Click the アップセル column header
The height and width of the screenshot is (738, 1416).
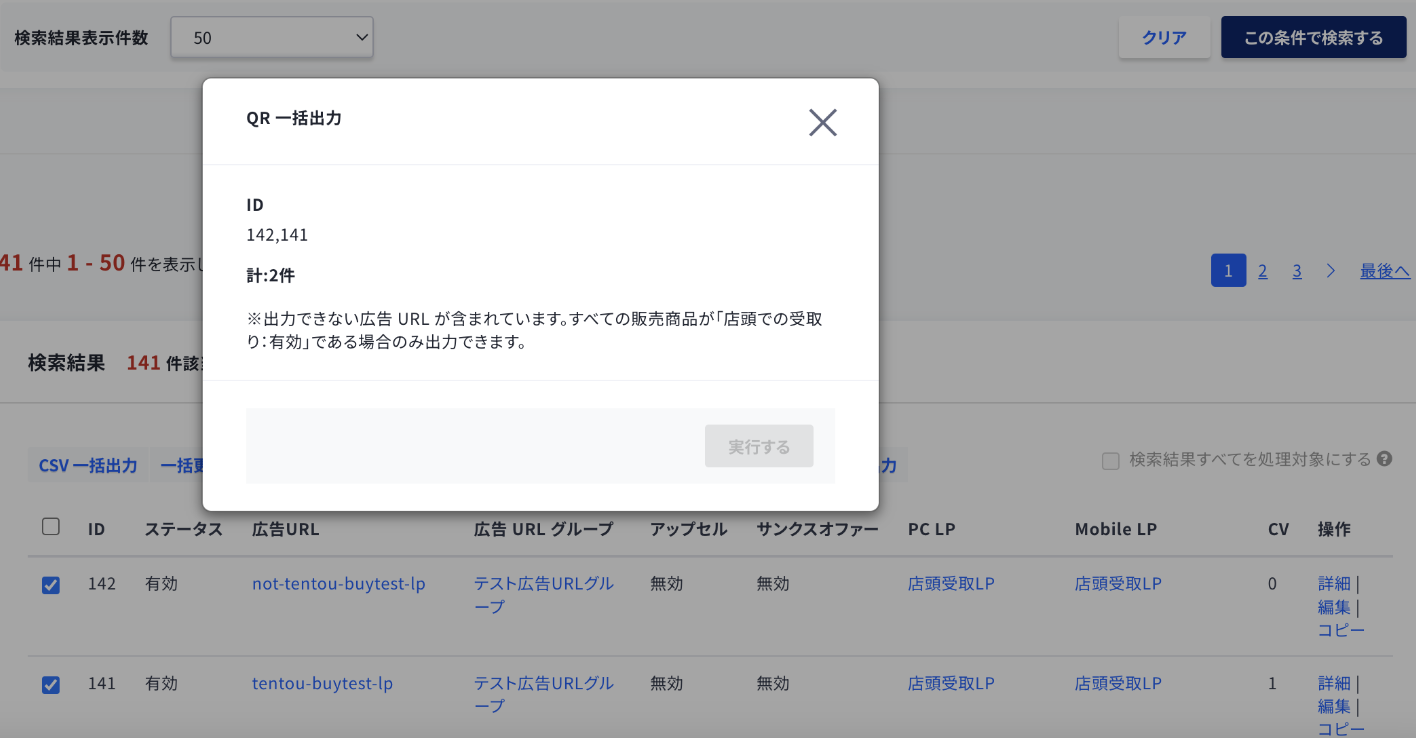(689, 529)
